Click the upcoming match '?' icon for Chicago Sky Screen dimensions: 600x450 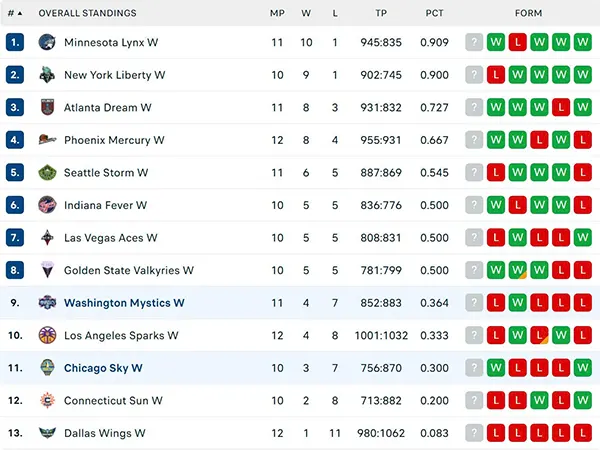pyautogui.click(x=474, y=368)
